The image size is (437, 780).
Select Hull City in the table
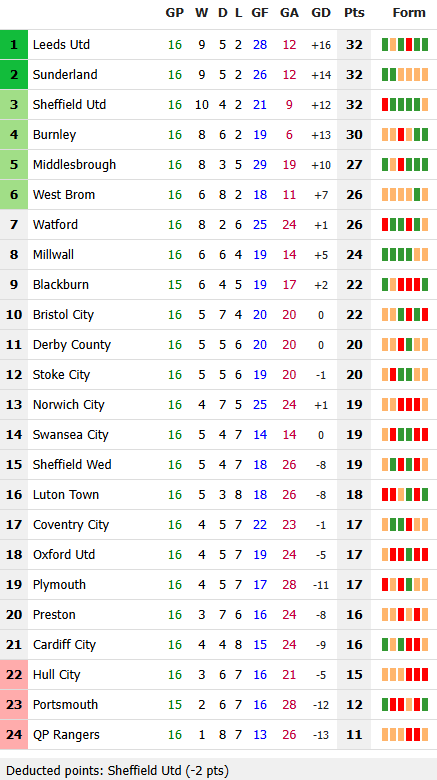click(x=218, y=675)
